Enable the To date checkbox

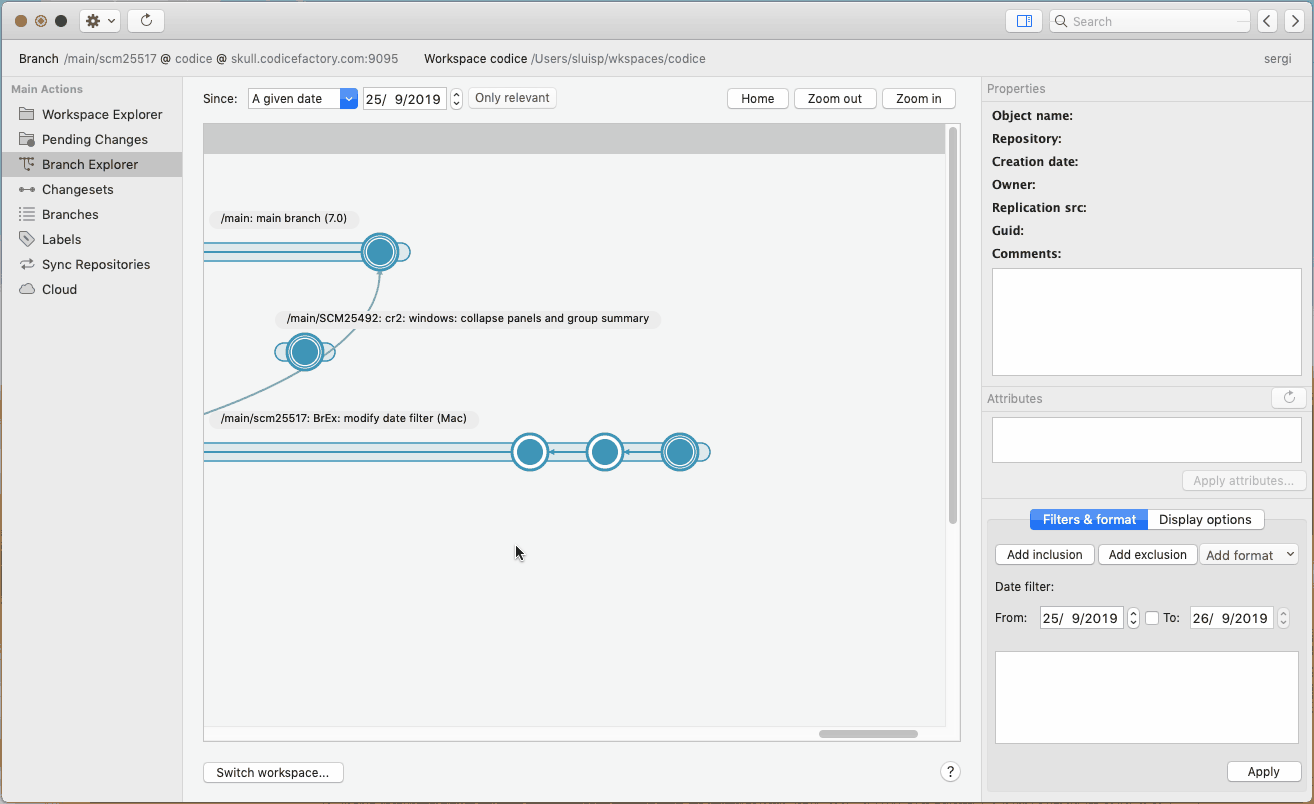tap(1152, 618)
